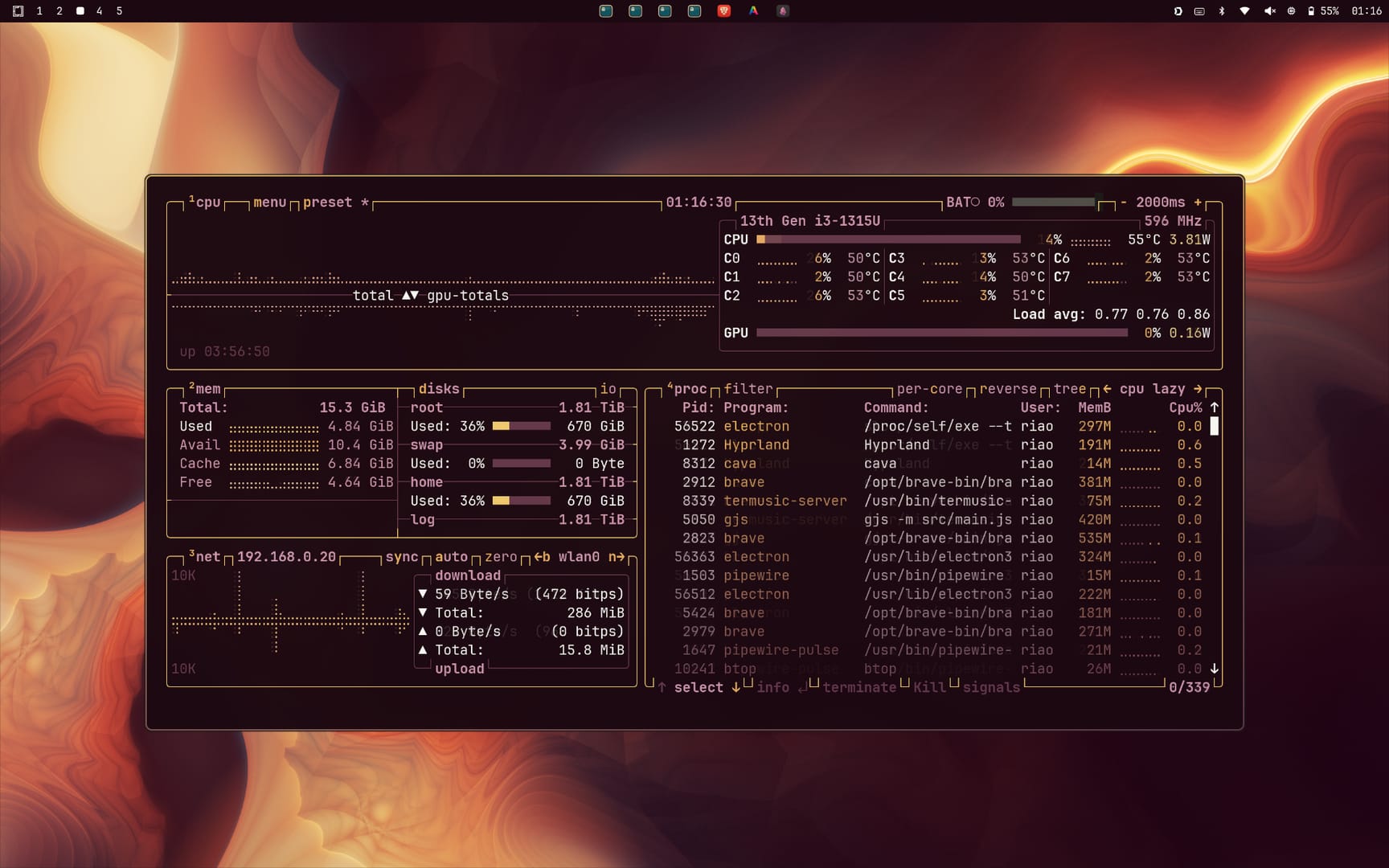Click the minus to decrease 2000ms interval
This screenshot has width=1389, height=868.
[x=1124, y=203]
